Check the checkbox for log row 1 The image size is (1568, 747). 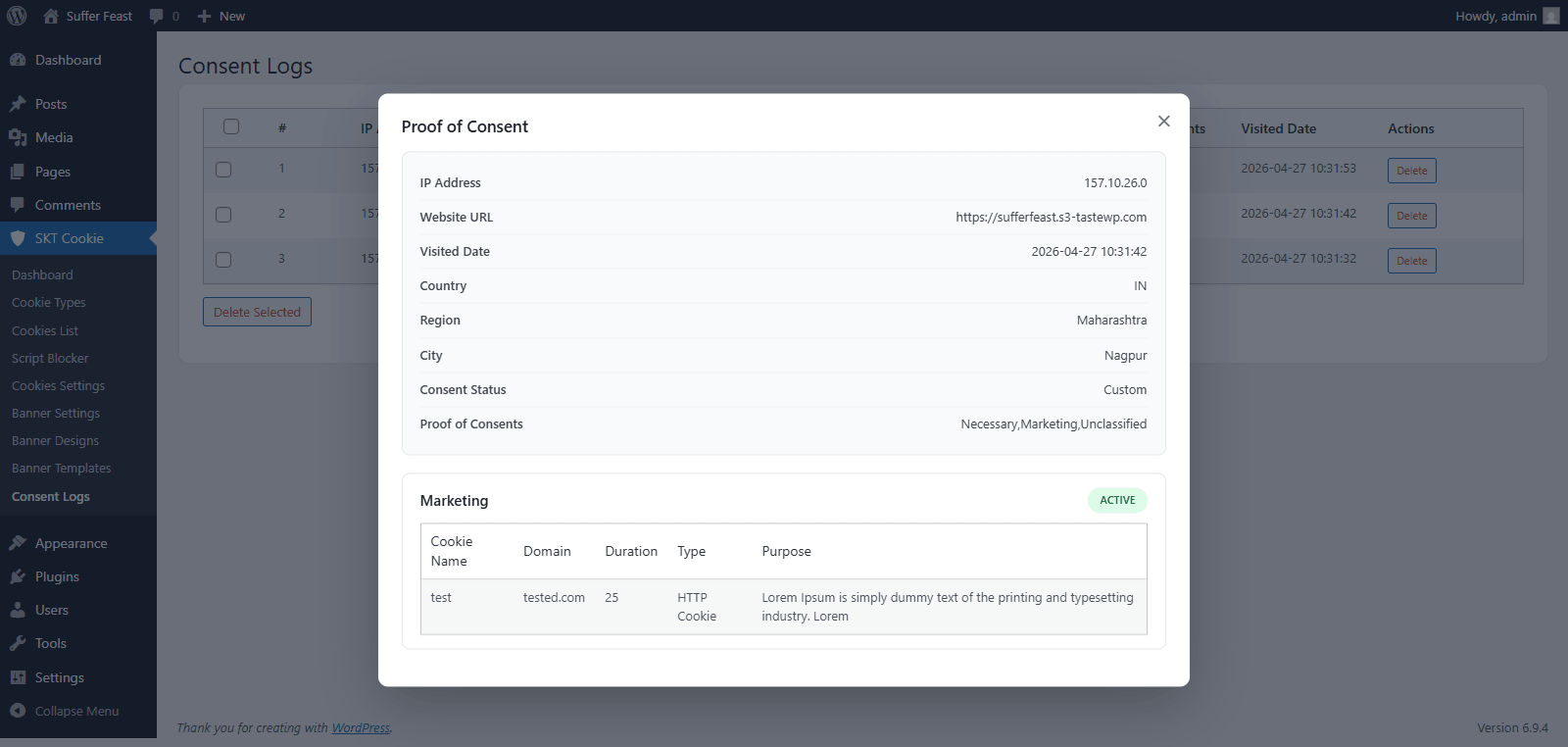click(x=223, y=170)
